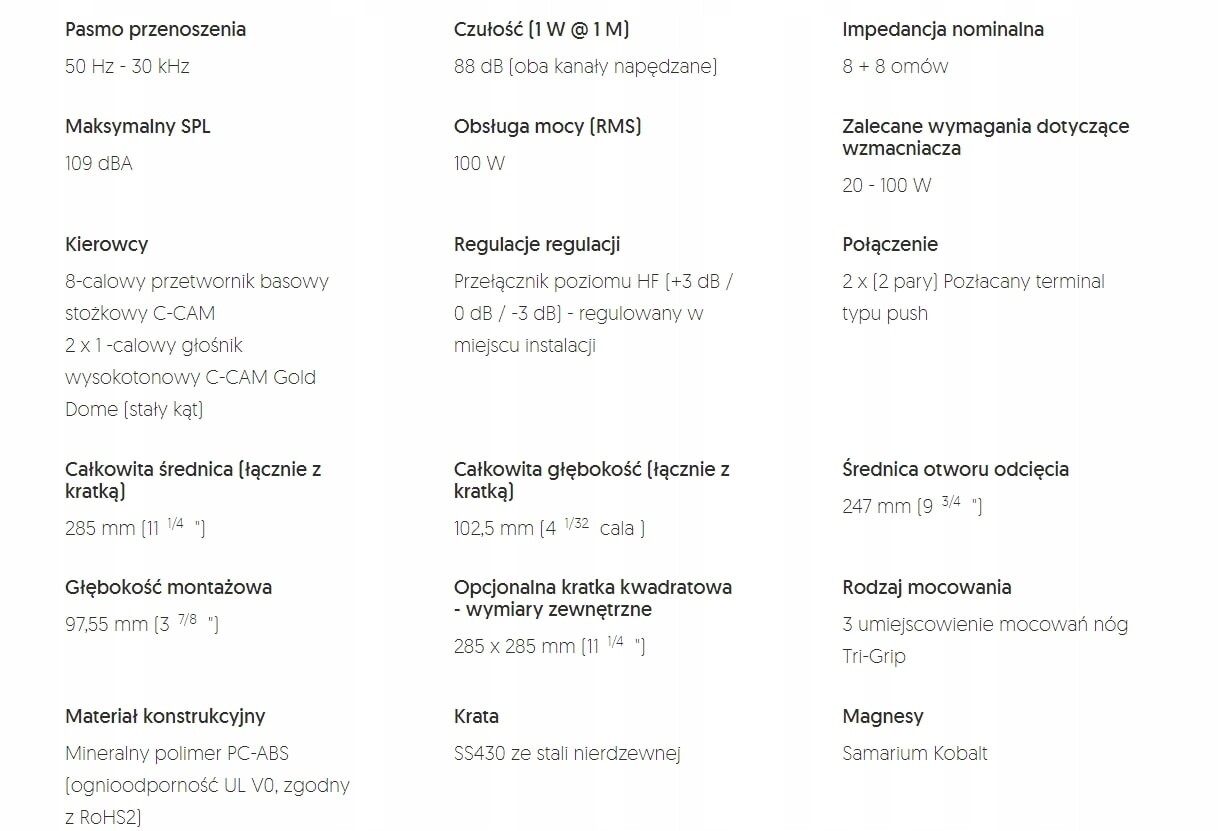Click the Samarium Kobalt value

(915, 753)
